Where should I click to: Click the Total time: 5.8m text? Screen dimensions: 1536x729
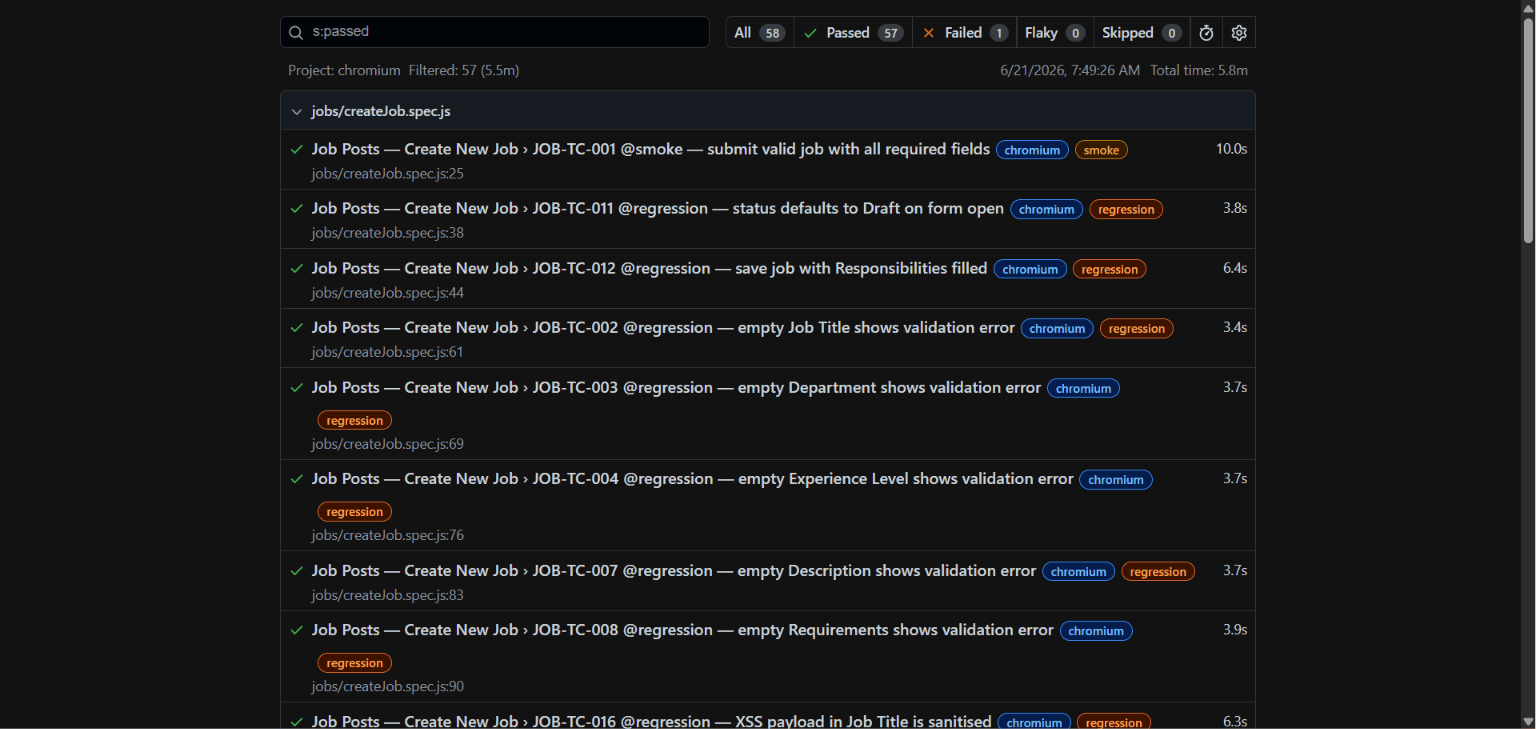1199,70
